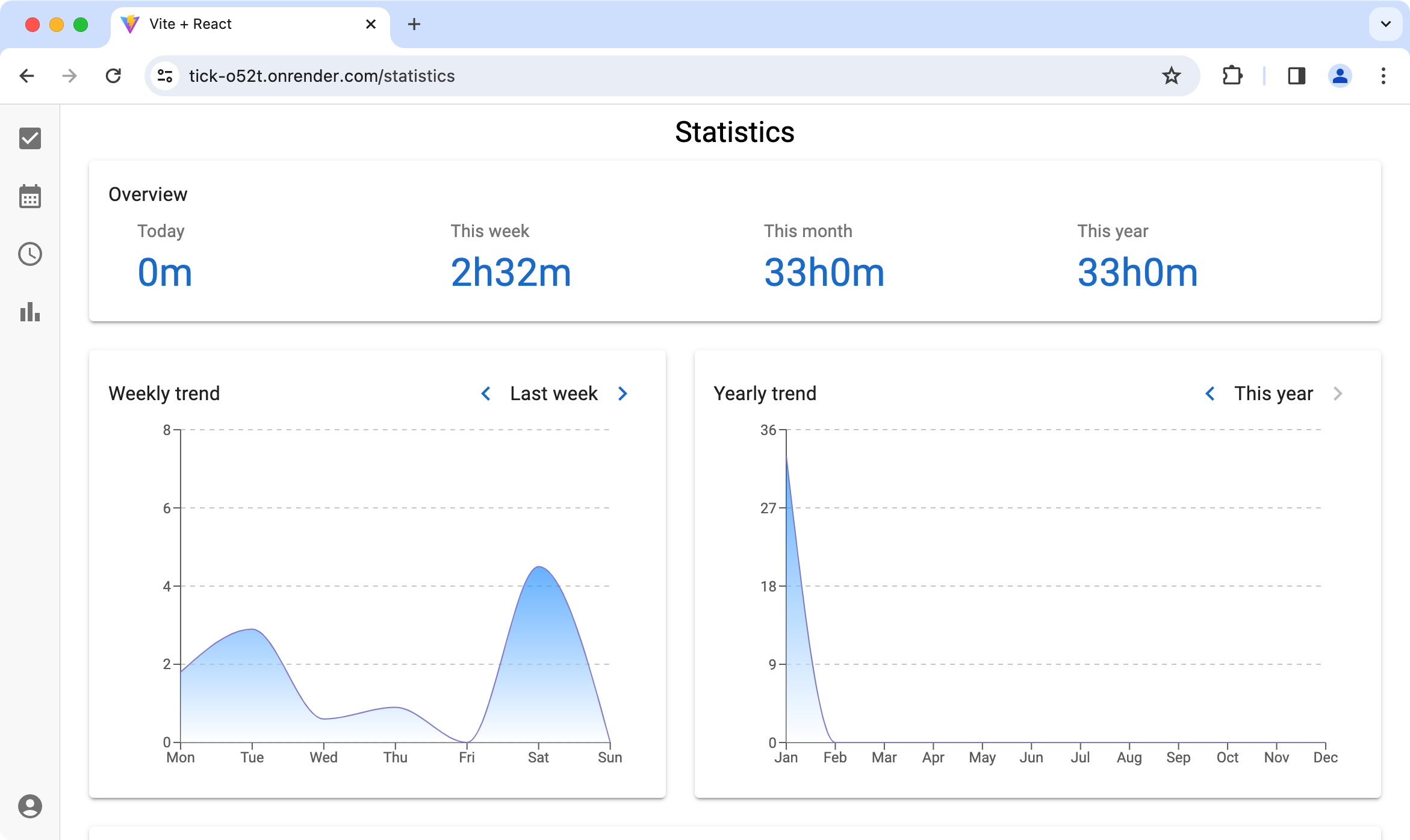Open the calendar view in sidebar
Screen dimensions: 1410x840
(x=30, y=196)
